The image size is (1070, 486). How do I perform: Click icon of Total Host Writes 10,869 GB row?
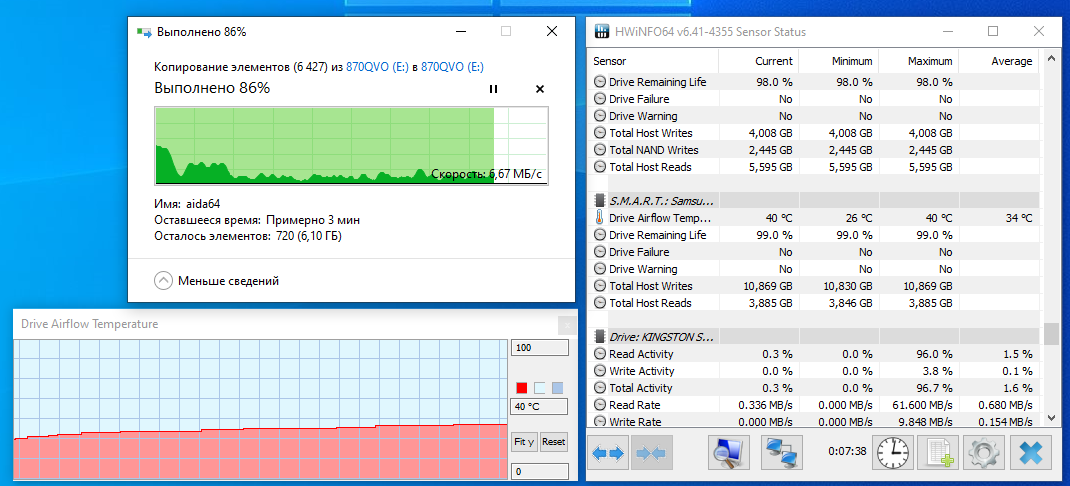click(600, 286)
